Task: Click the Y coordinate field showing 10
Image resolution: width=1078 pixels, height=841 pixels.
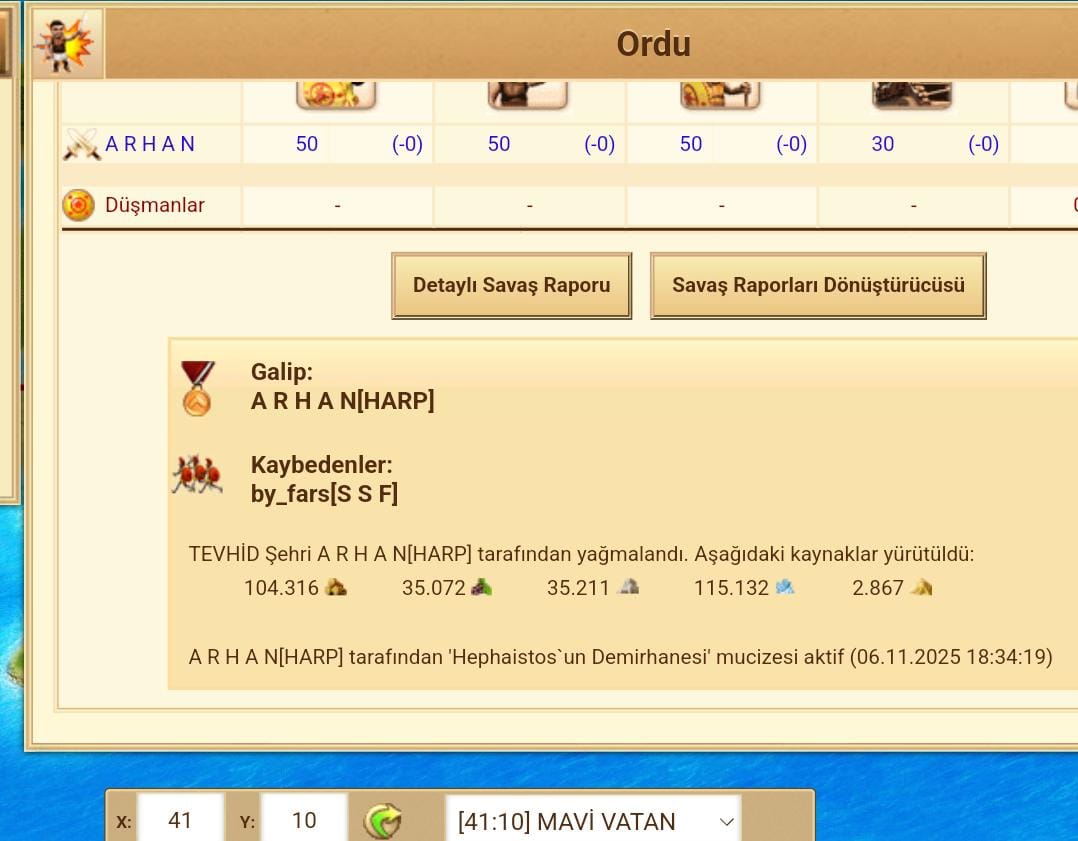Action: coord(304,819)
